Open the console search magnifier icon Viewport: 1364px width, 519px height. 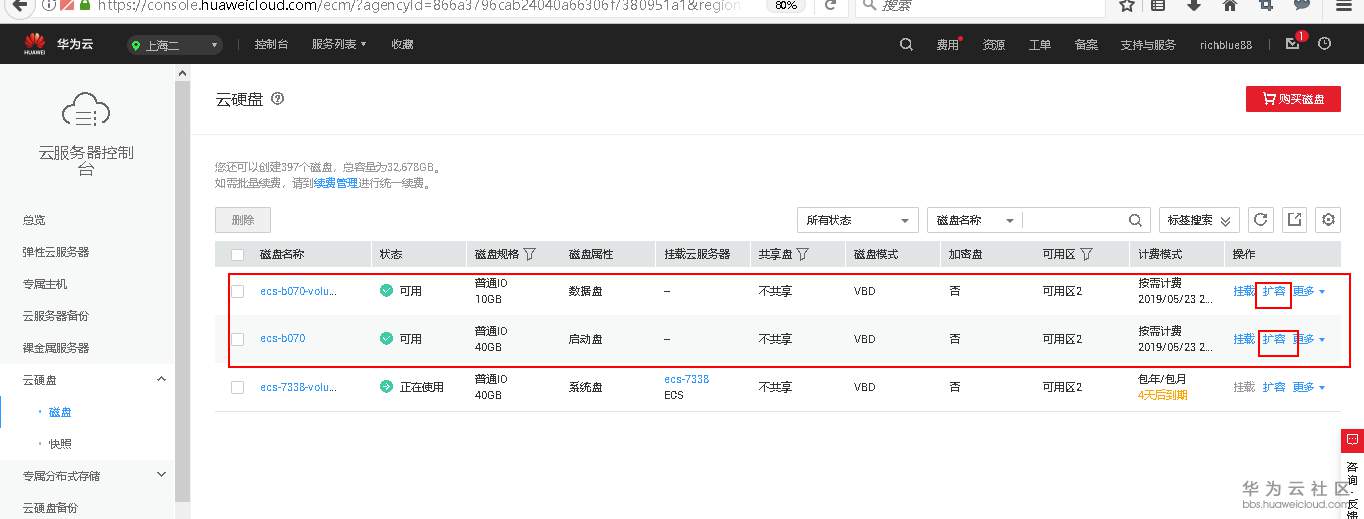point(906,44)
